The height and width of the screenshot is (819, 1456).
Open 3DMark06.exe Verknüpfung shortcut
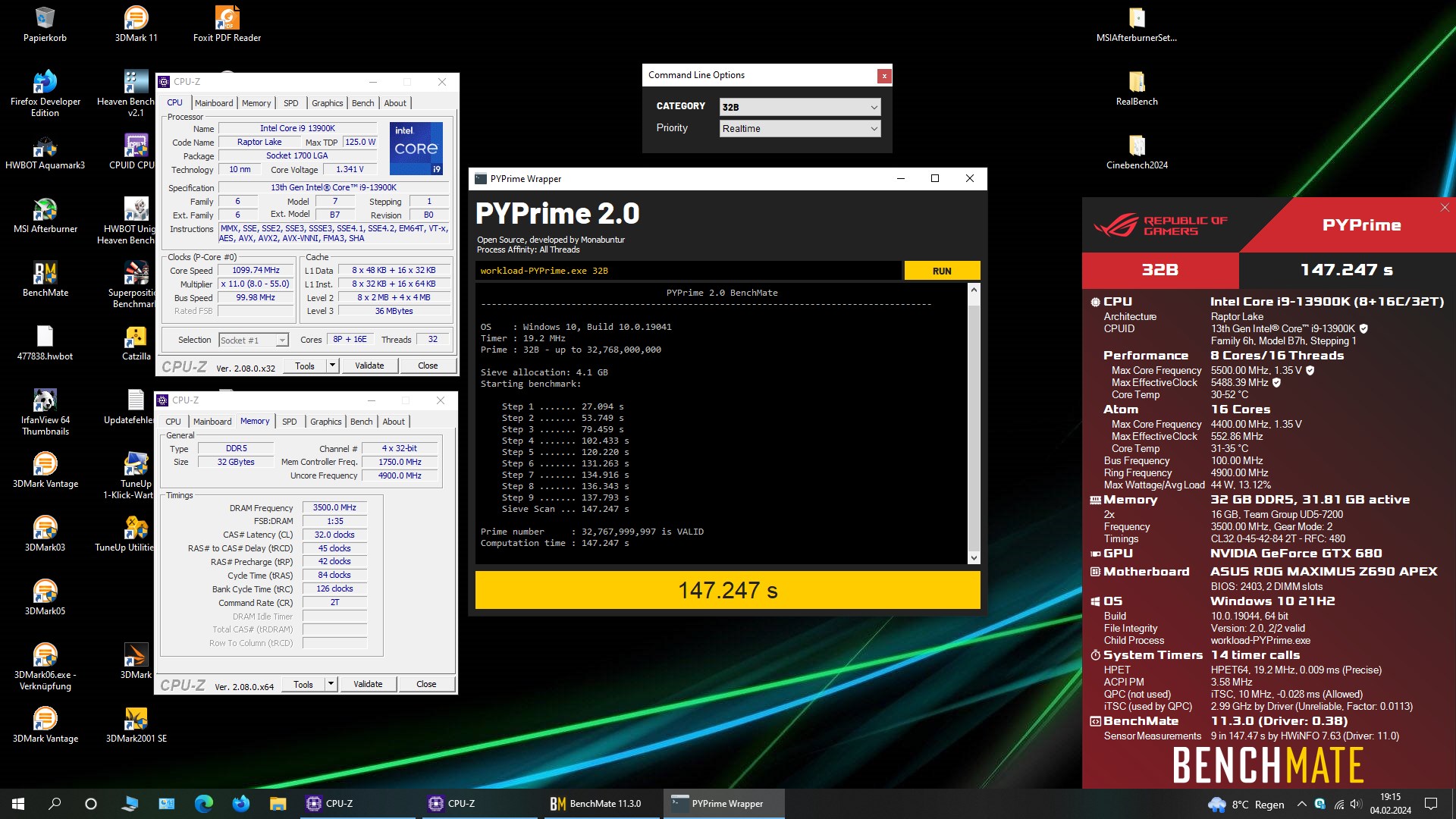pyautogui.click(x=45, y=667)
